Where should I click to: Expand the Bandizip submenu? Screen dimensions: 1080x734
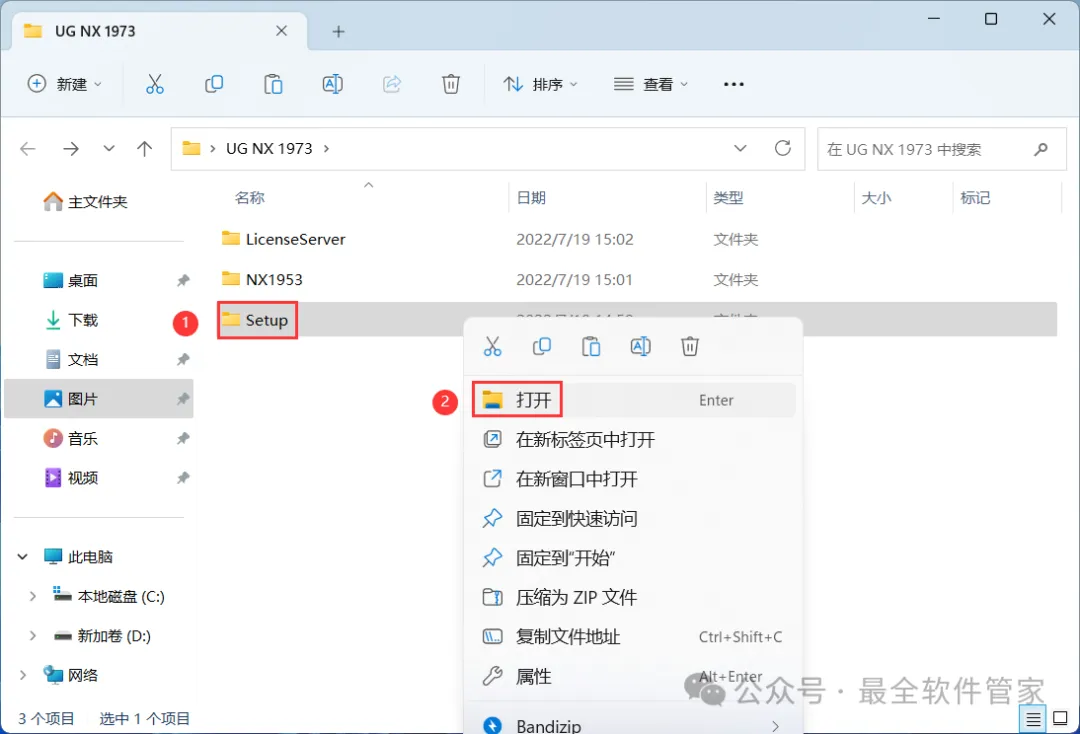click(x=776, y=726)
